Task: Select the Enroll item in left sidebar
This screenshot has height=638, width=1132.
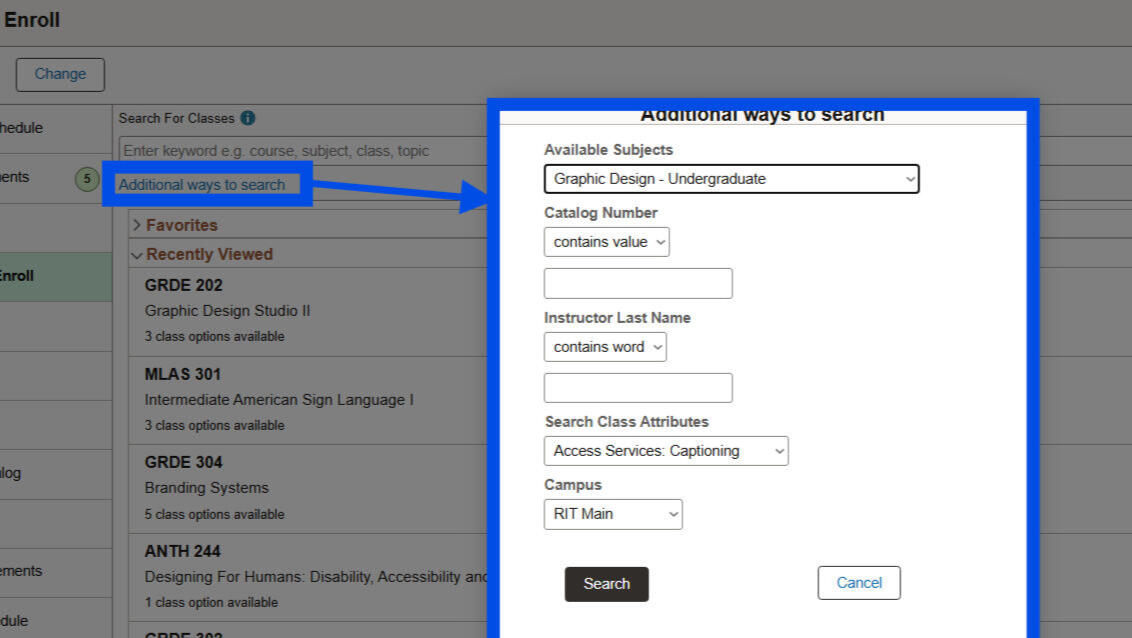Action: pos(56,276)
